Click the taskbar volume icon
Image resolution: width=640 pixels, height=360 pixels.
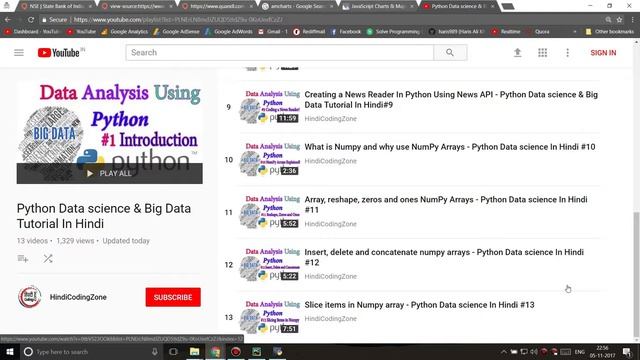point(533,351)
